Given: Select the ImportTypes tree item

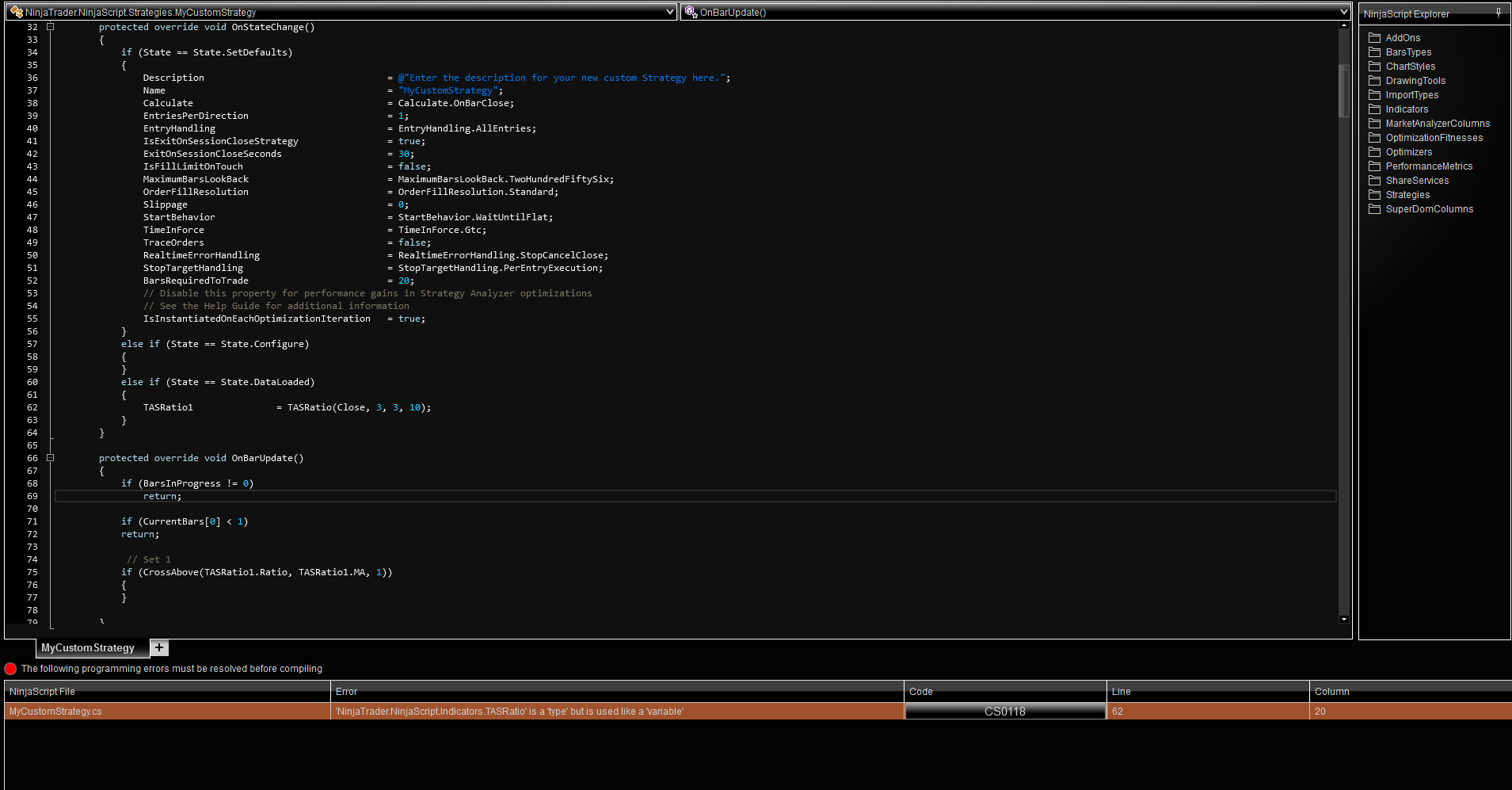Looking at the screenshot, I should (1412, 95).
